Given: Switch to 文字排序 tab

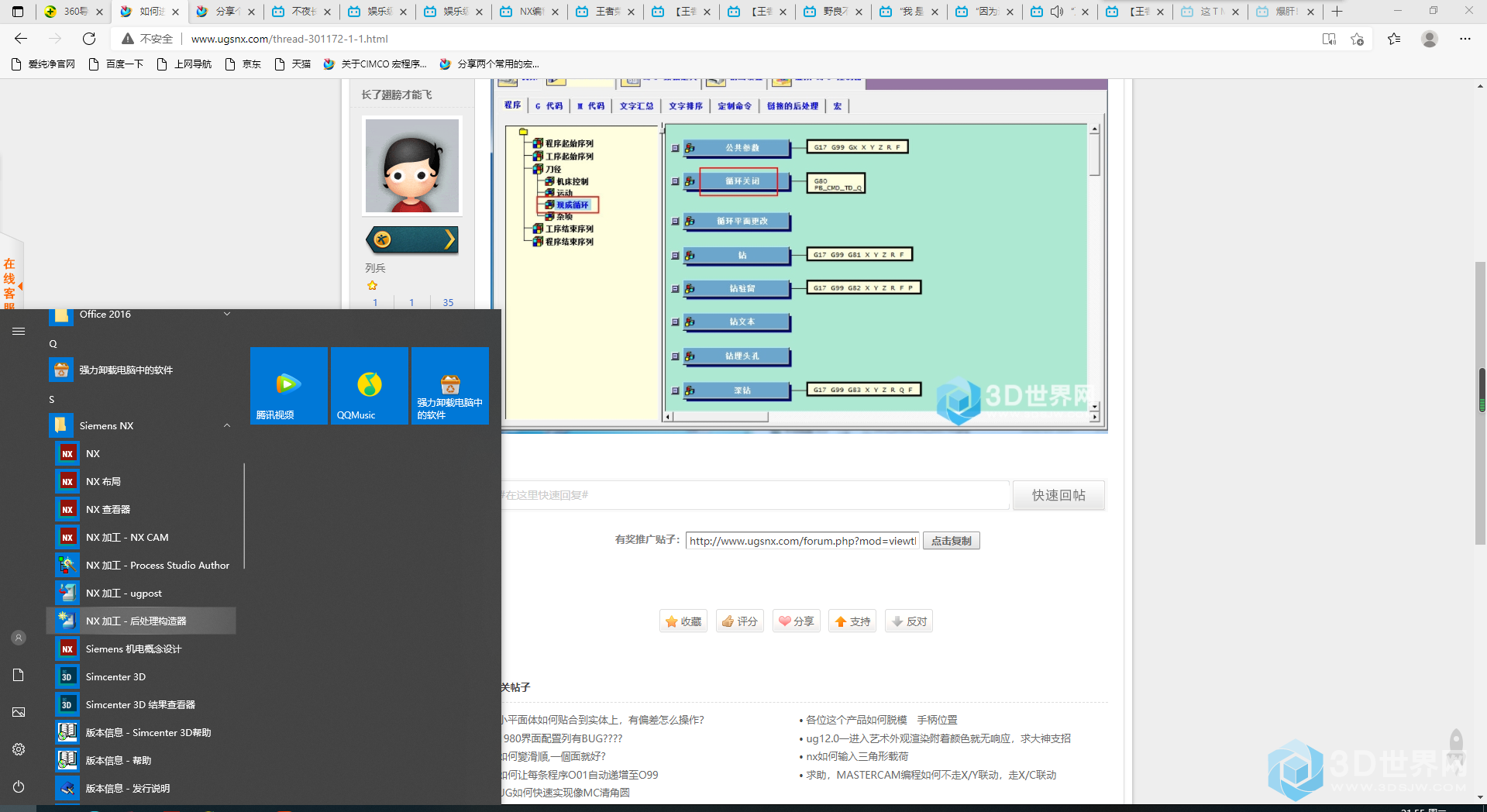Looking at the screenshot, I should pyautogui.click(x=686, y=106).
